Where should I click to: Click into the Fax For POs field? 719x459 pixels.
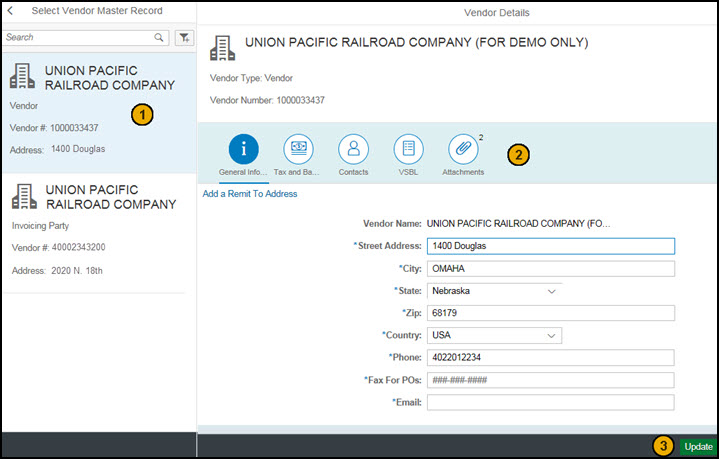551,380
